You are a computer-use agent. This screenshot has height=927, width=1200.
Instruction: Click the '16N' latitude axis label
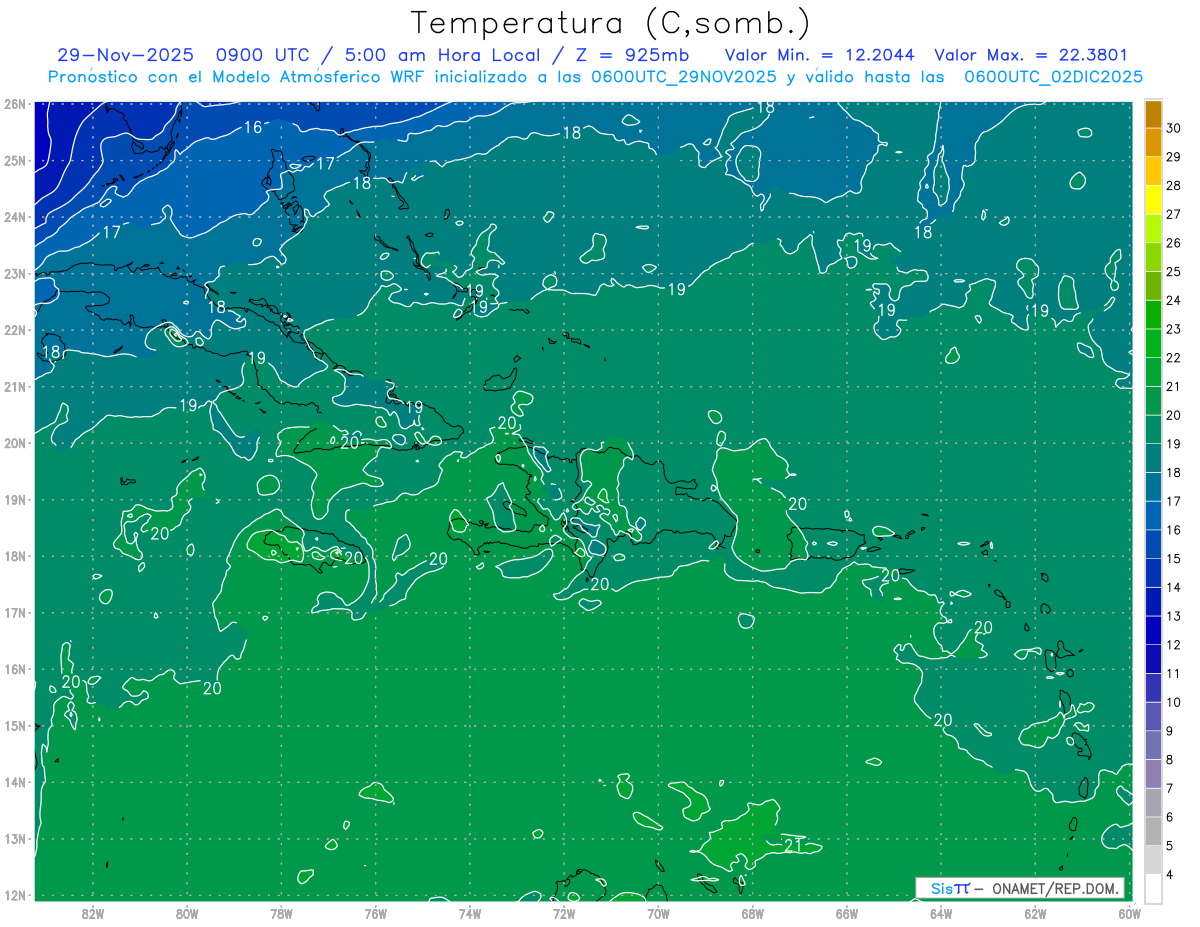pos(14,669)
